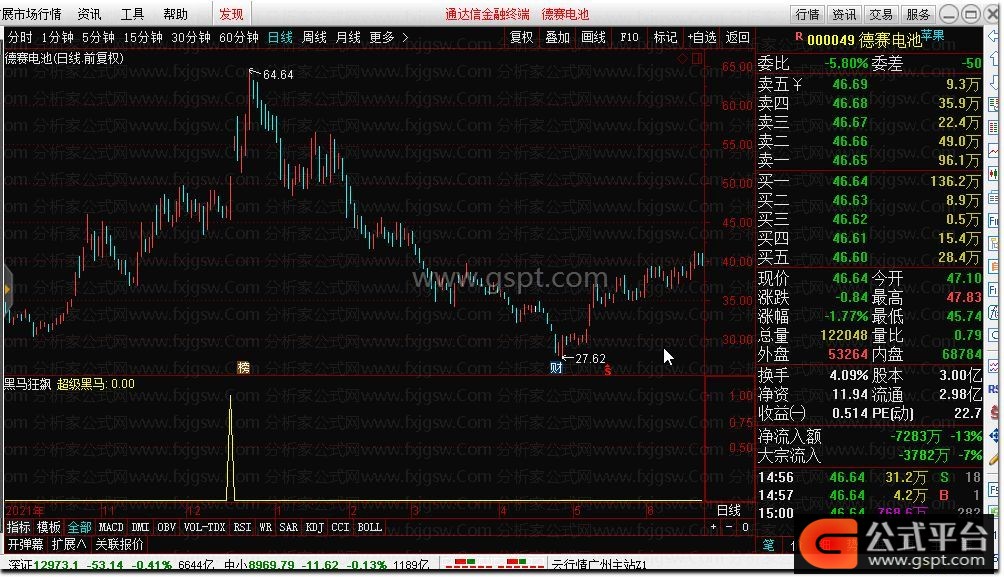Select the KDJ indicator
This screenshot has height=577, width=1004.
click(x=314, y=527)
